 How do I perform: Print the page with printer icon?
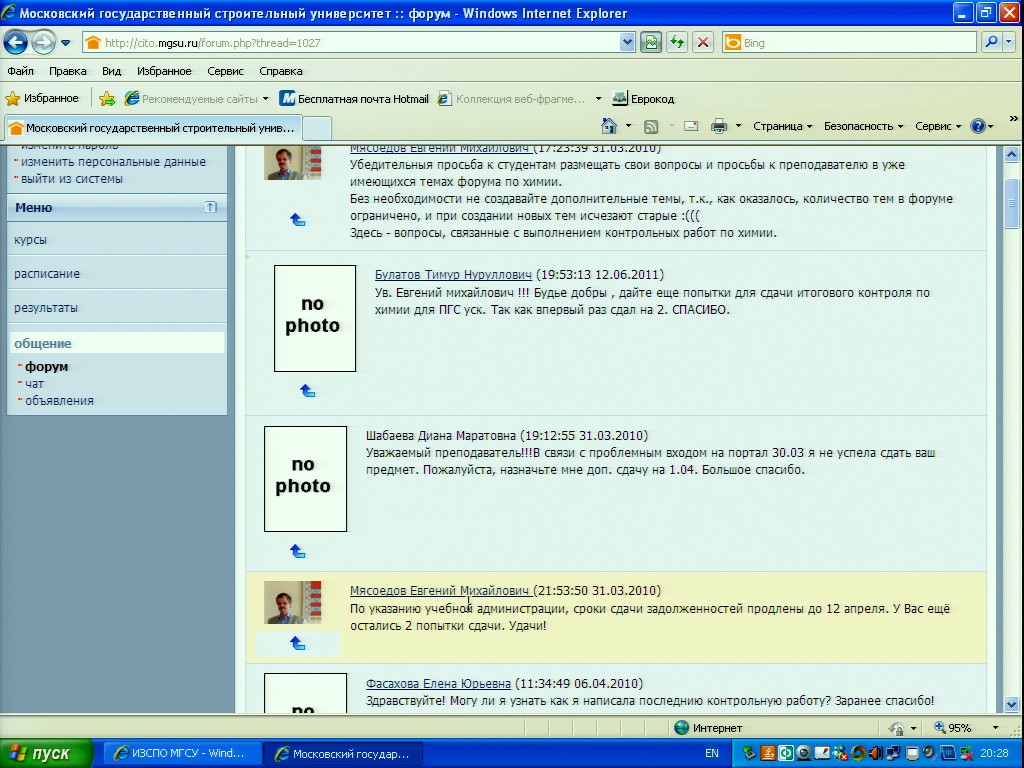pyautogui.click(x=718, y=126)
